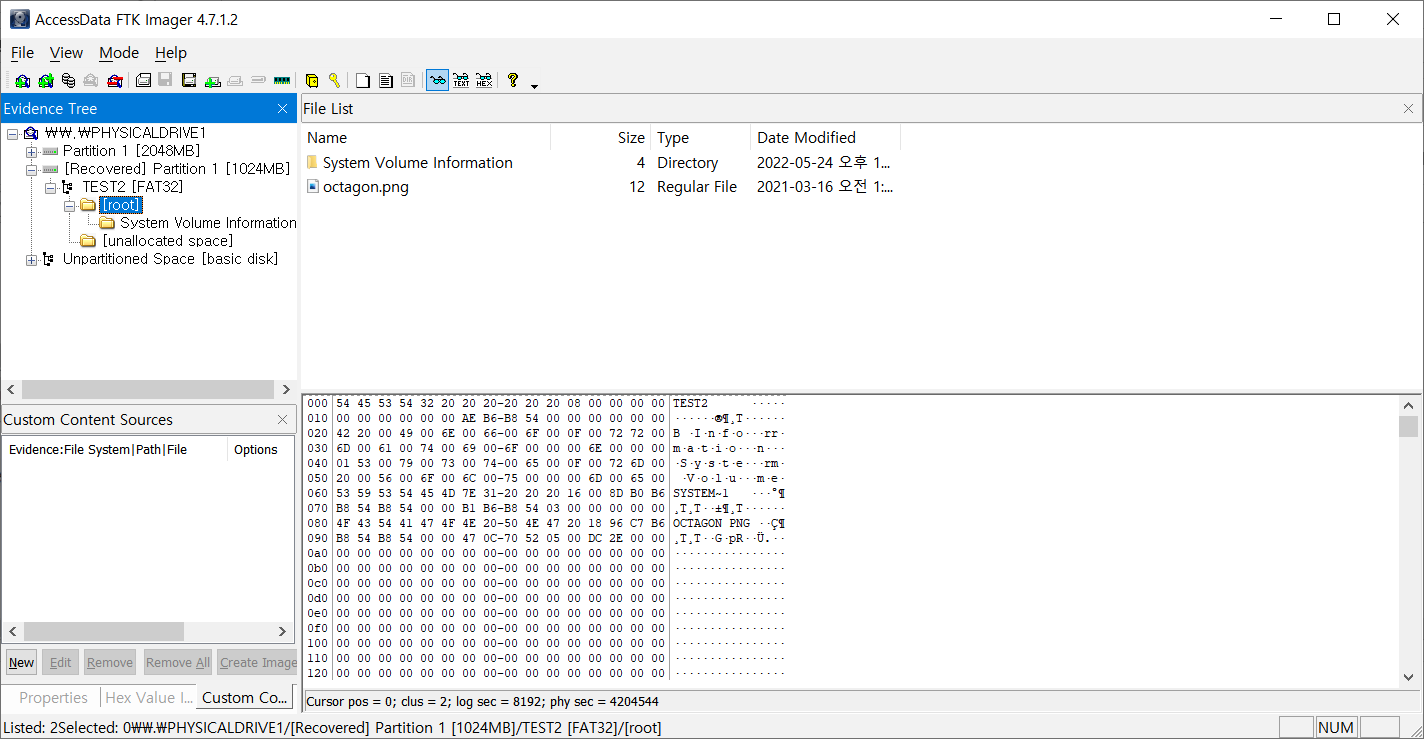Collapse the [root] folder node
This screenshot has height=739, width=1424.
click(x=69, y=205)
